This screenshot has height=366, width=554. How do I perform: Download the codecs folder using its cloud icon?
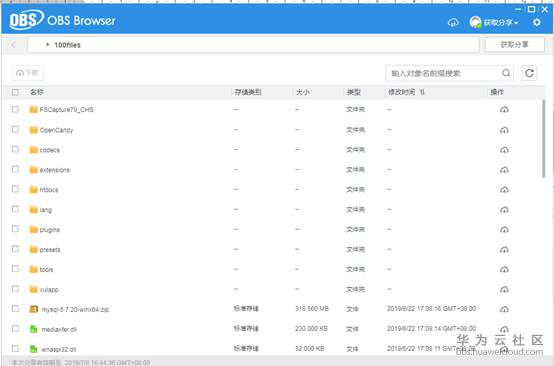pyautogui.click(x=504, y=150)
